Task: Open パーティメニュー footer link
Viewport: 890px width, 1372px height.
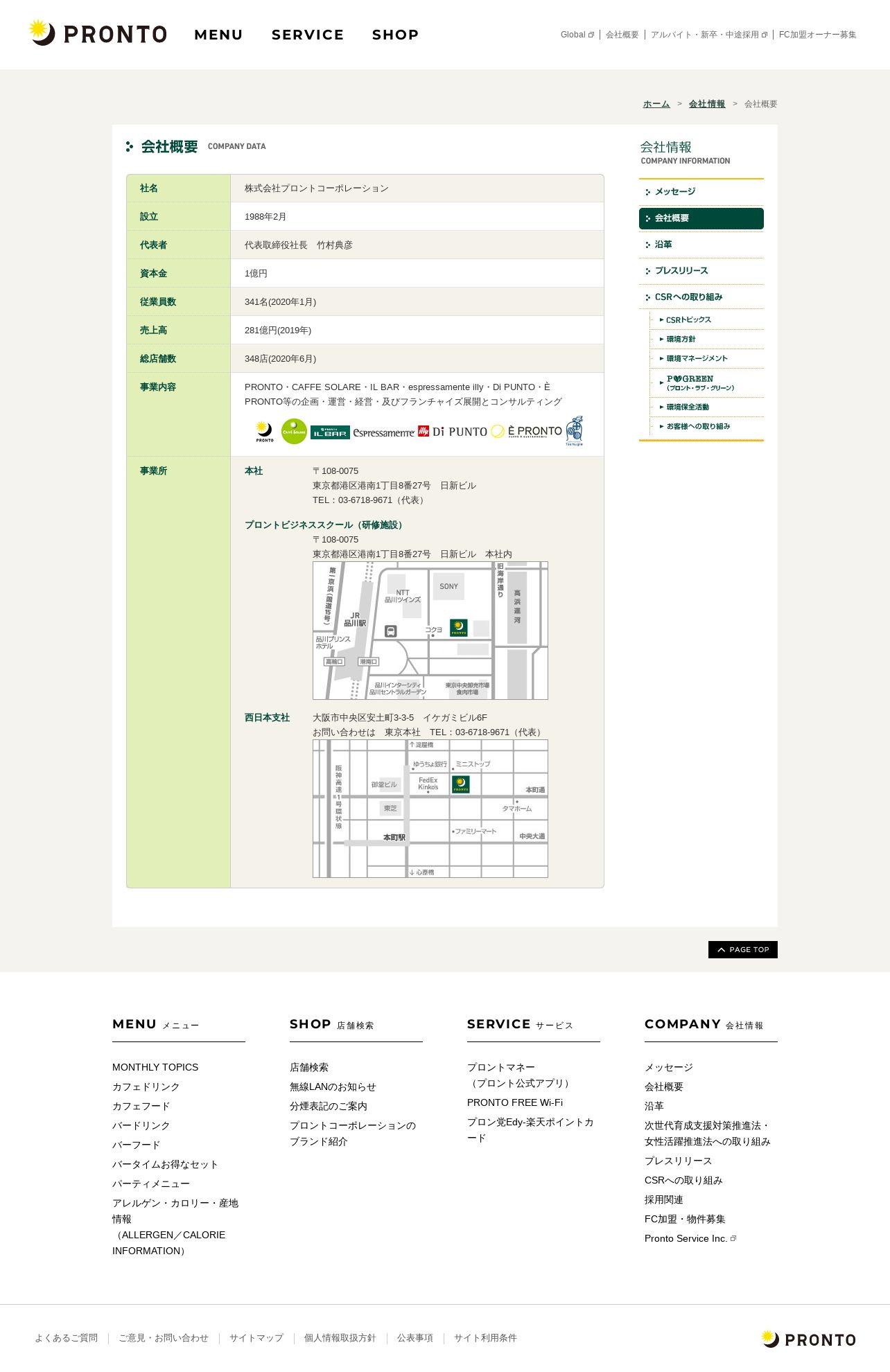Action: coord(150,1184)
